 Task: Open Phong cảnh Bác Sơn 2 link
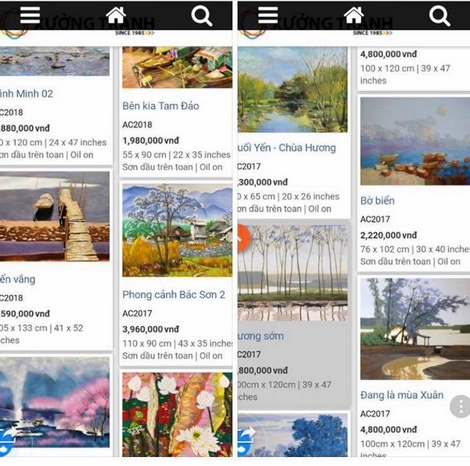(174, 295)
